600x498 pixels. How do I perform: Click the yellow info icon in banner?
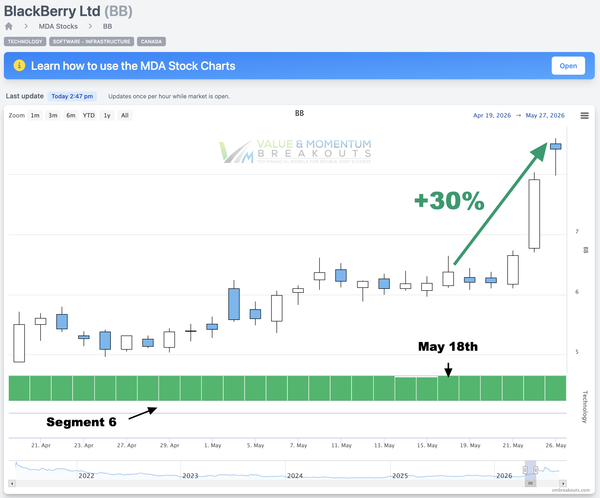[x=19, y=65]
